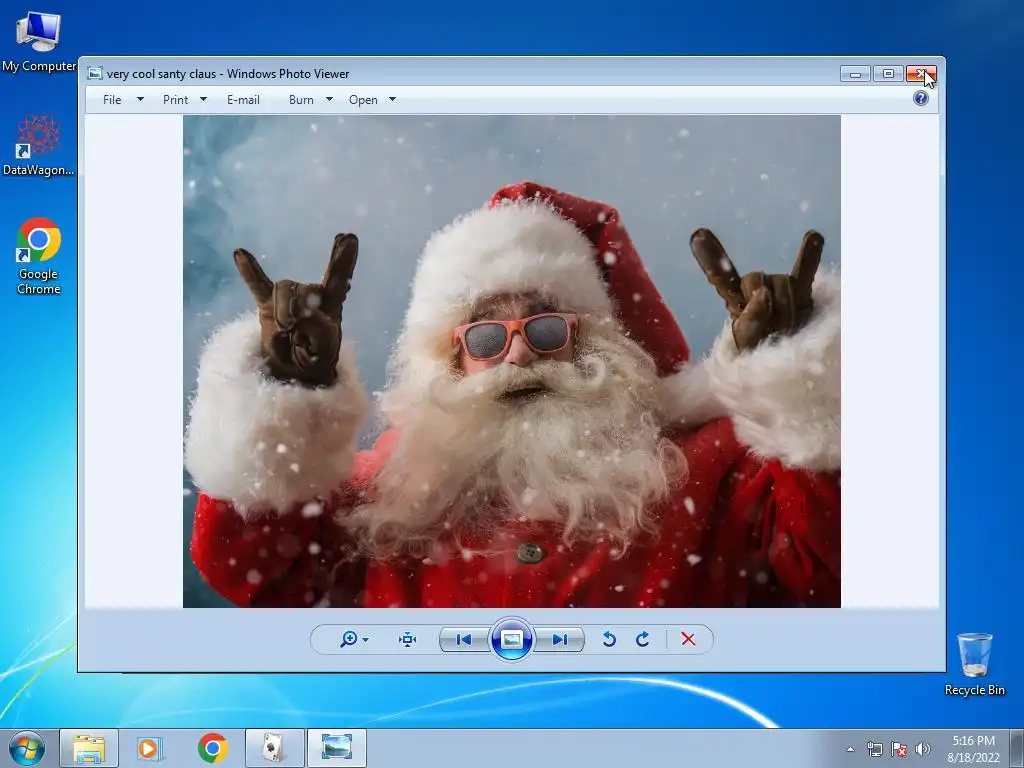Click the Photo Viewer title bar icon
Image resolution: width=1024 pixels, height=768 pixels.
[95, 73]
